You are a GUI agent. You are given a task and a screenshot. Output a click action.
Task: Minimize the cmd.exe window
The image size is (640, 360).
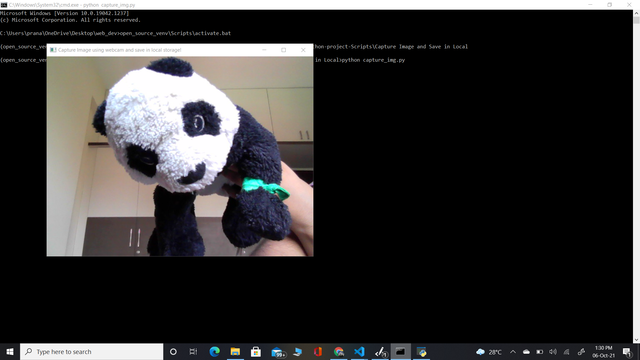[x=590, y=5]
